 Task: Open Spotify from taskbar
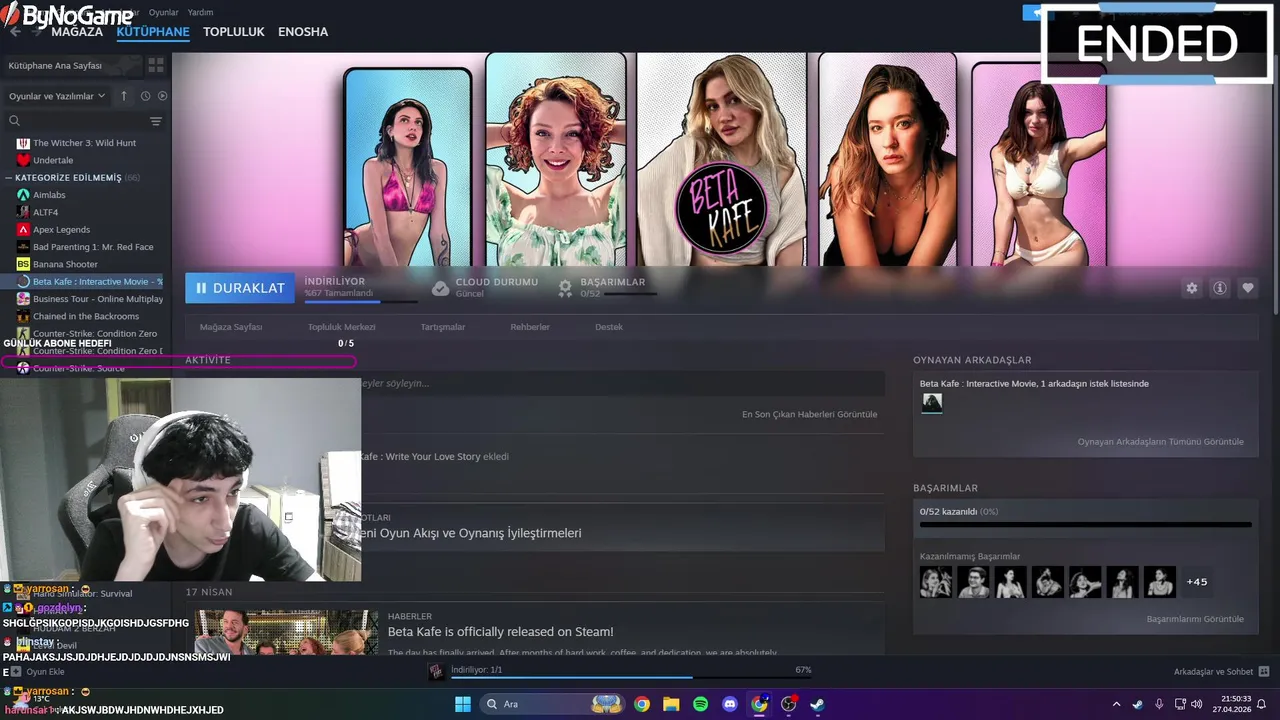700,704
